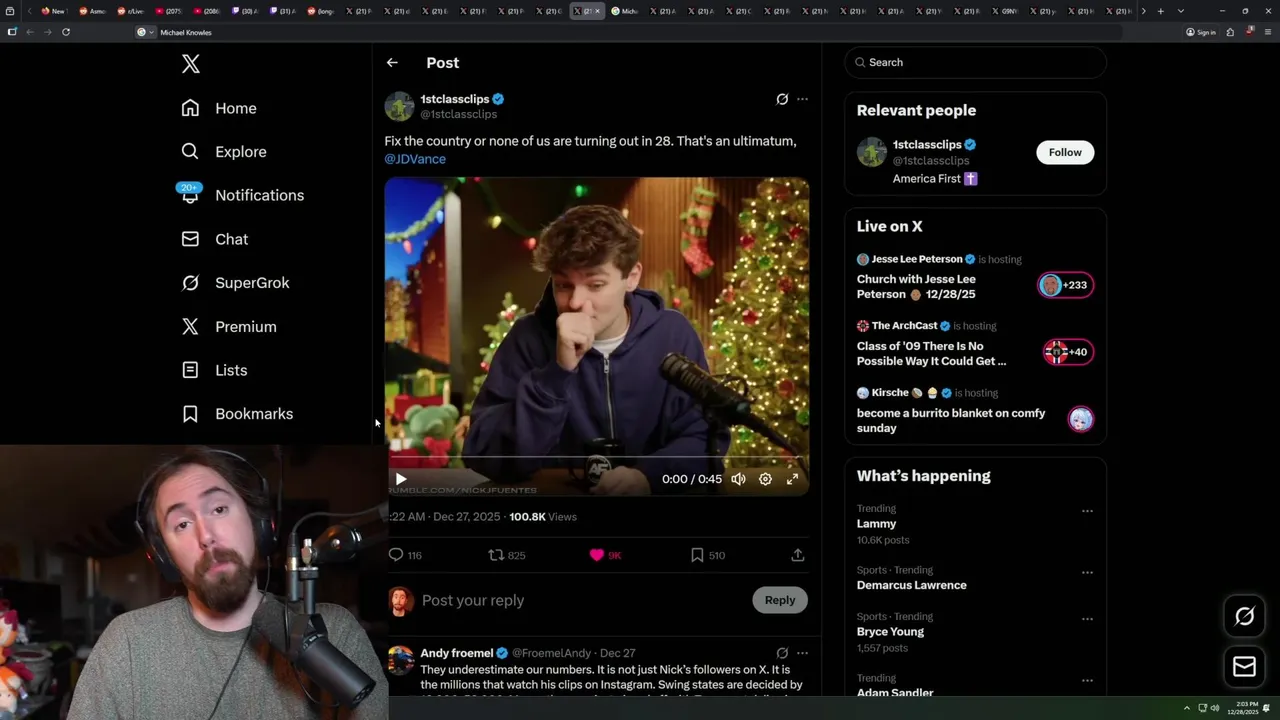Viewport: 1280px width, 720px height.
Task: Click the +40 listeners badge
Action: (1068, 352)
